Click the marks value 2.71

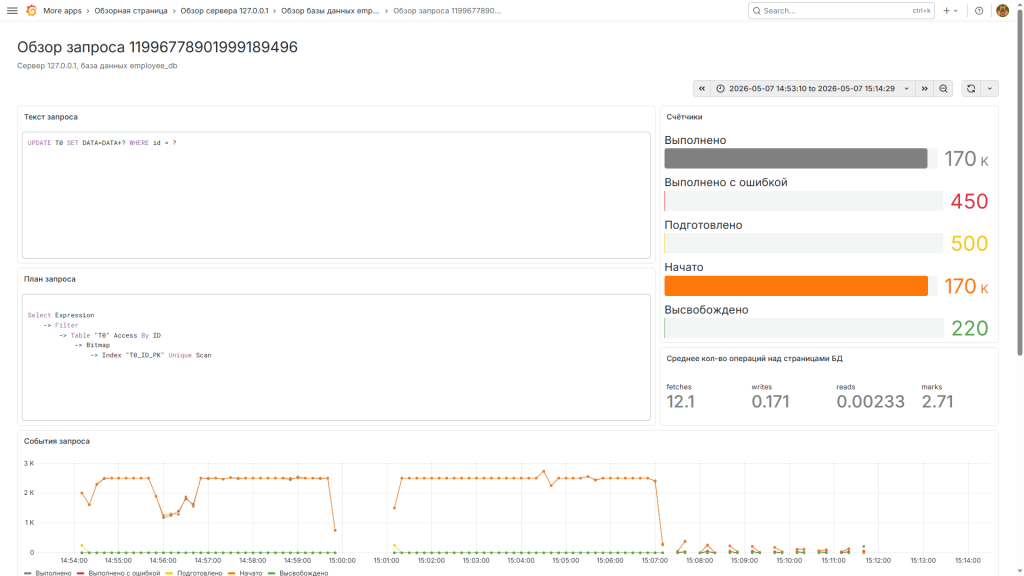(937, 402)
